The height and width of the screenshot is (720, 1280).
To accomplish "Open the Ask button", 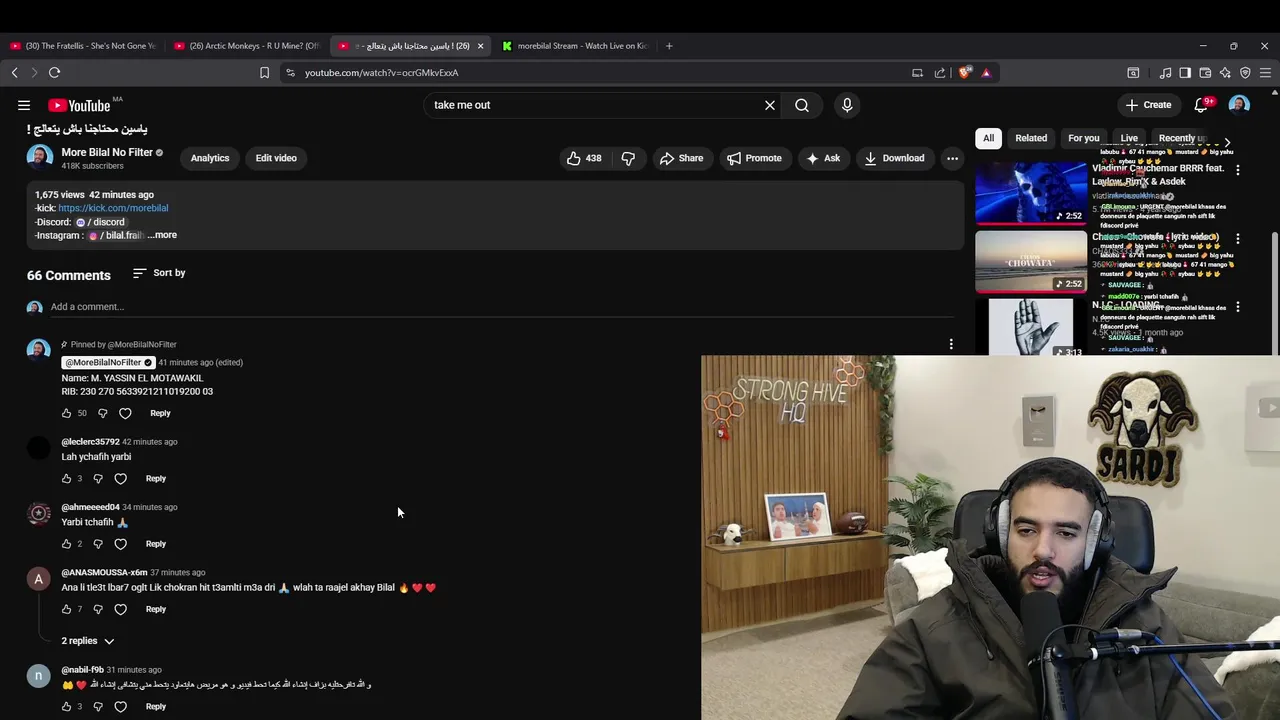I will (823, 158).
